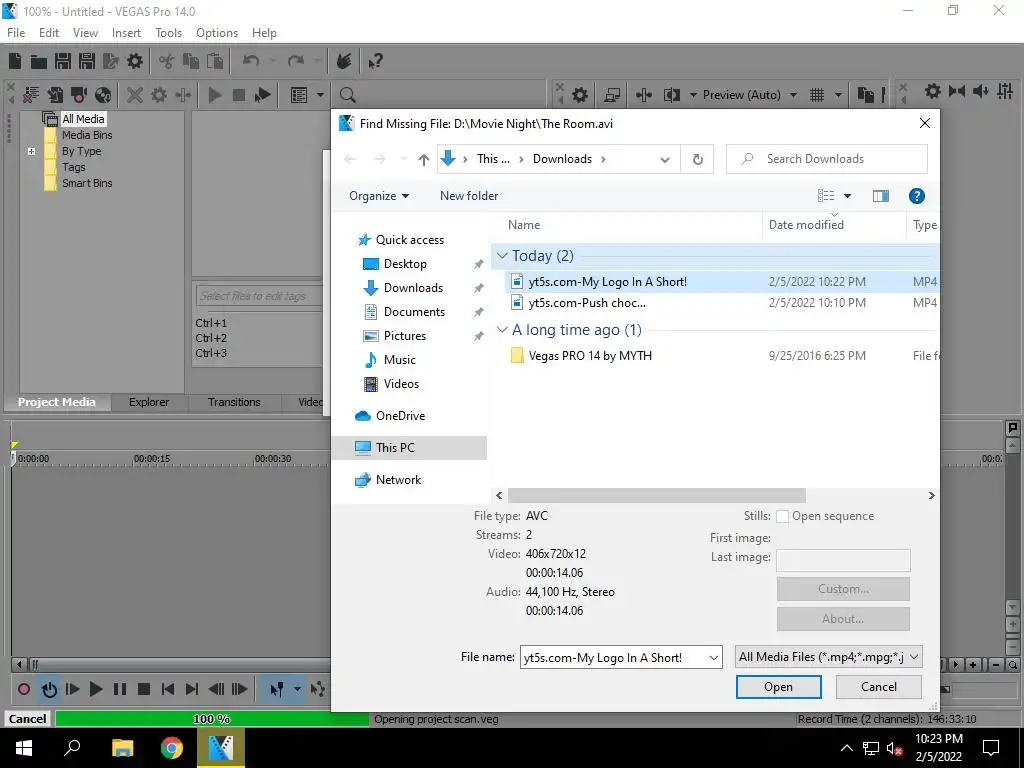Expand the By Type tree node
The image size is (1024, 768).
click(x=31, y=151)
